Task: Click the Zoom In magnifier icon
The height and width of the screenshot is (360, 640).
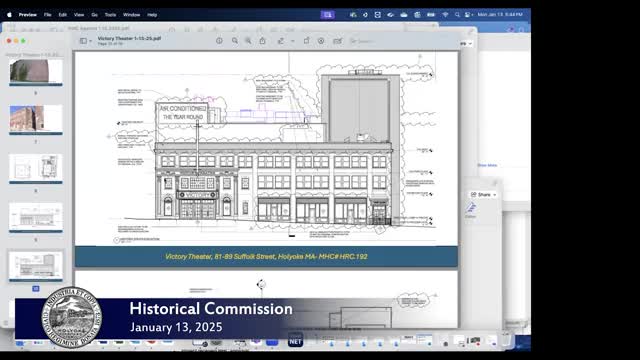Action: [x=248, y=41]
